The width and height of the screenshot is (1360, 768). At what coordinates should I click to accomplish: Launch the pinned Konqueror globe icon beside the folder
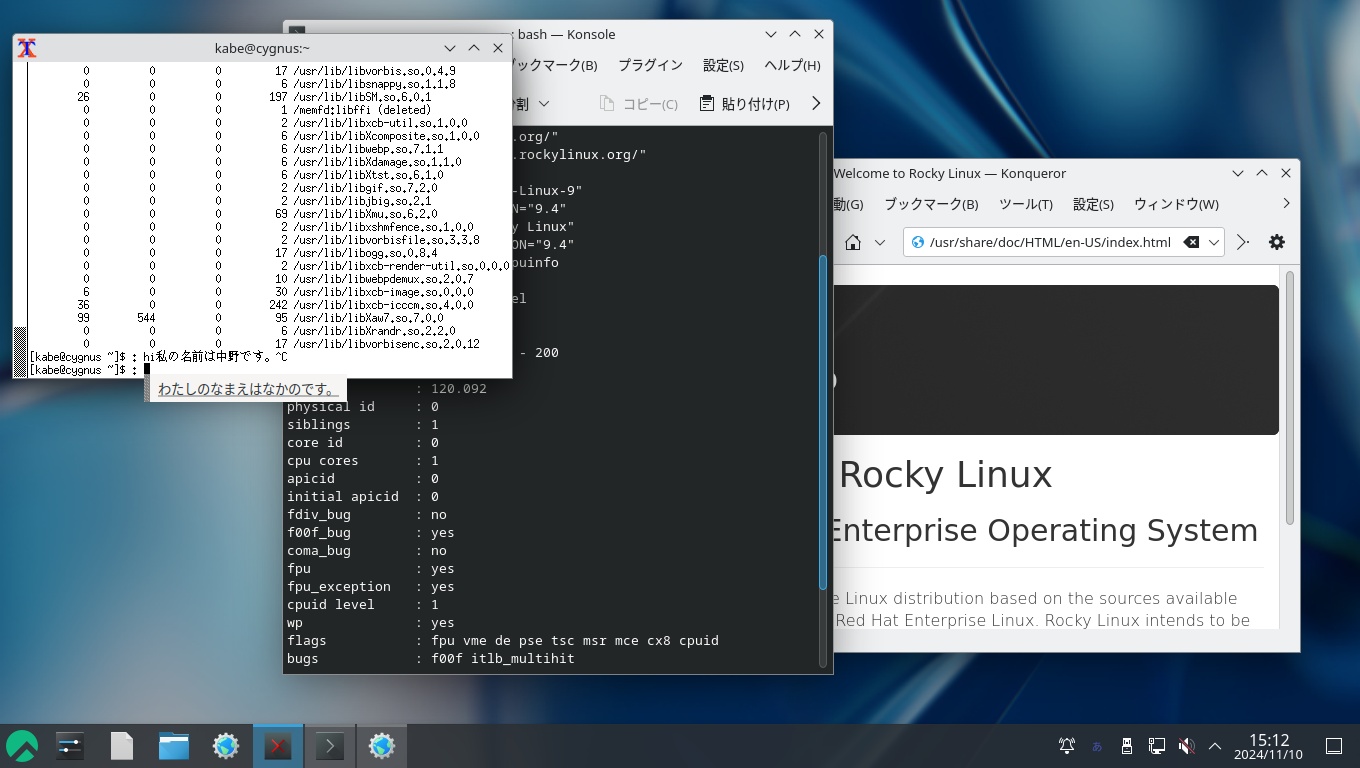click(x=226, y=746)
